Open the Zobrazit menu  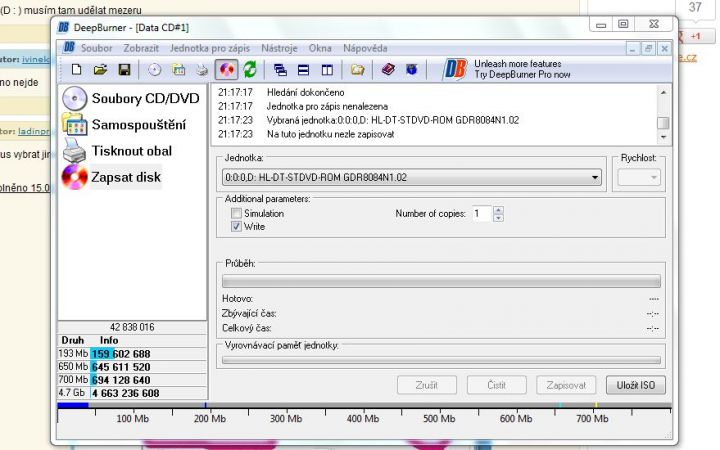(141, 48)
